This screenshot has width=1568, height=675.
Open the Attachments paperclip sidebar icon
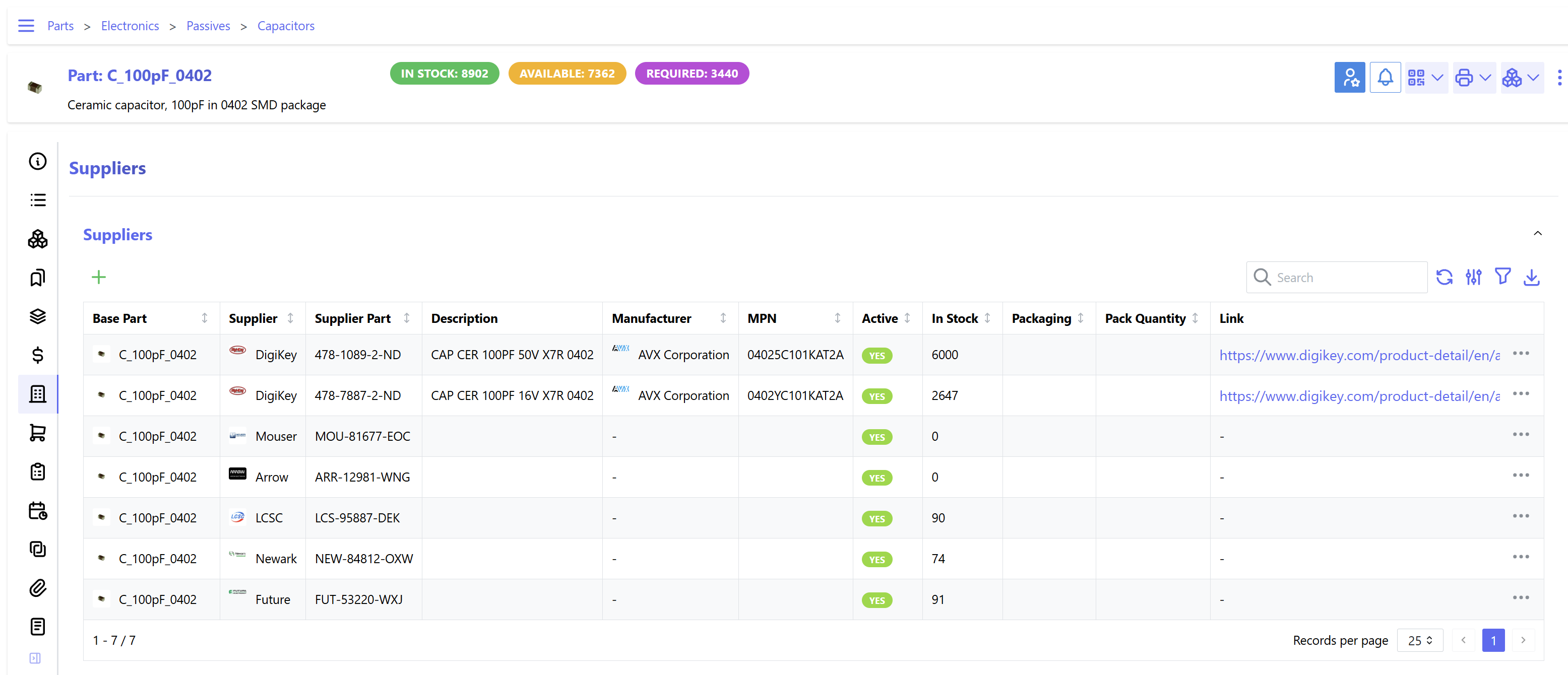(38, 588)
